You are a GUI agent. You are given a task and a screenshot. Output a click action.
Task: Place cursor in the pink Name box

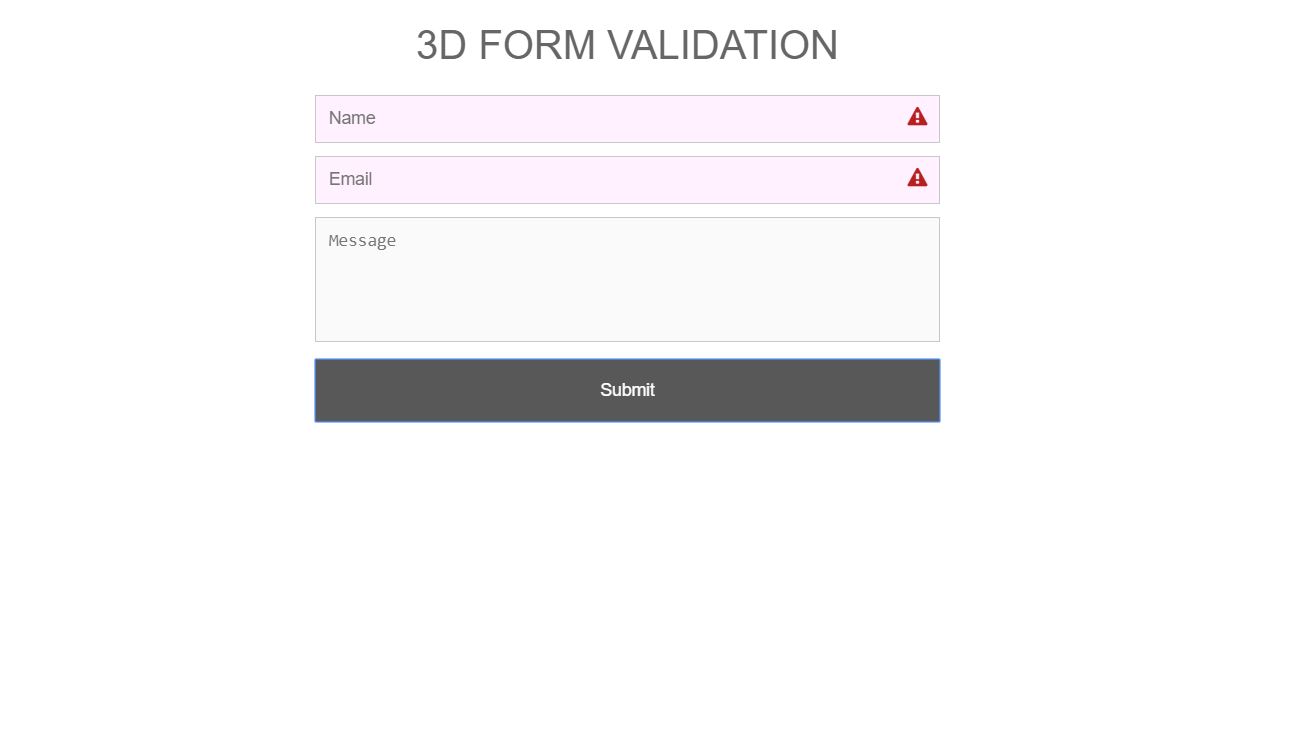coord(627,119)
